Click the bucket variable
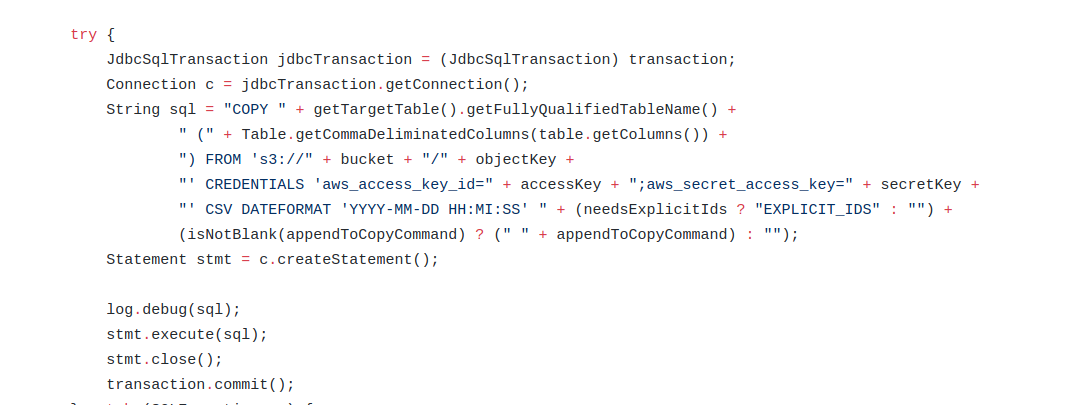Screen dimensions: 1083x405 367,160
